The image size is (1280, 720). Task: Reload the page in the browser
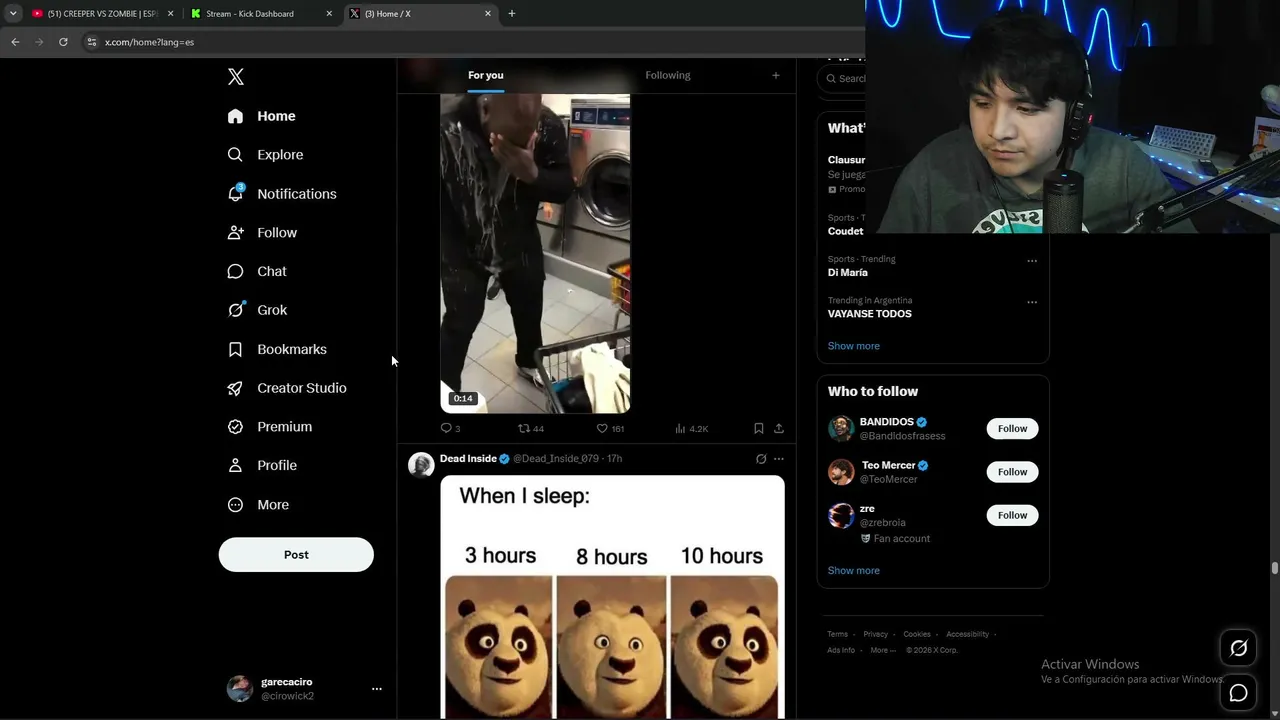[x=63, y=42]
